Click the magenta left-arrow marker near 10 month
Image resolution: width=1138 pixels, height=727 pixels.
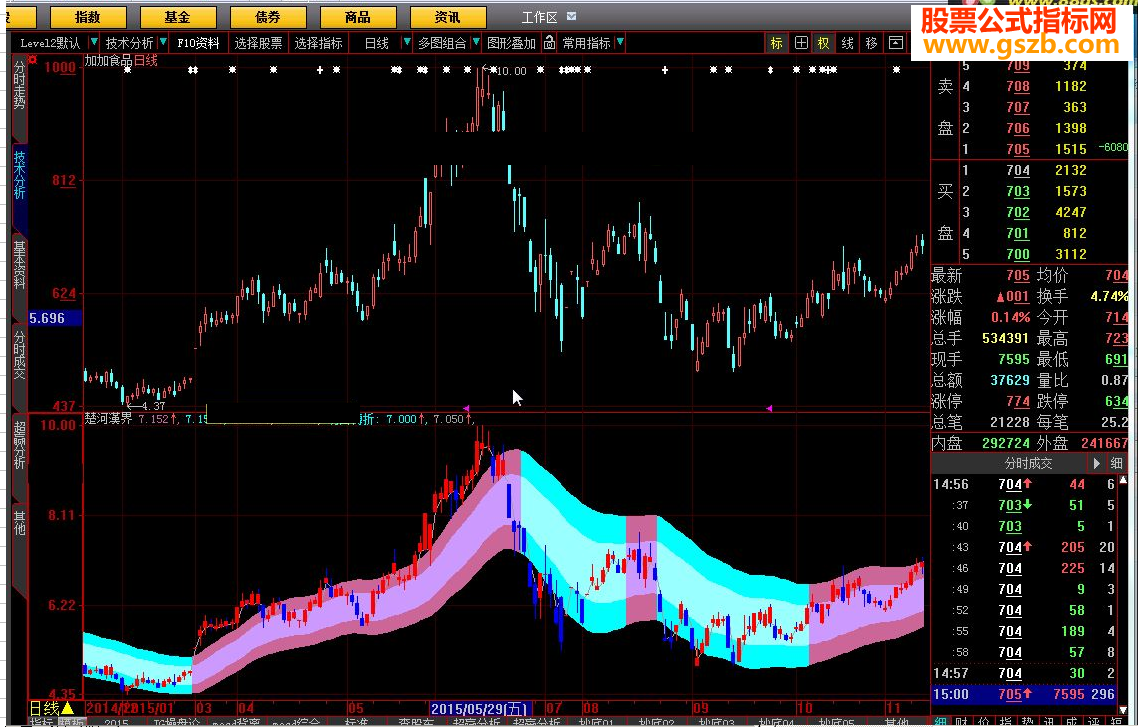pos(769,408)
